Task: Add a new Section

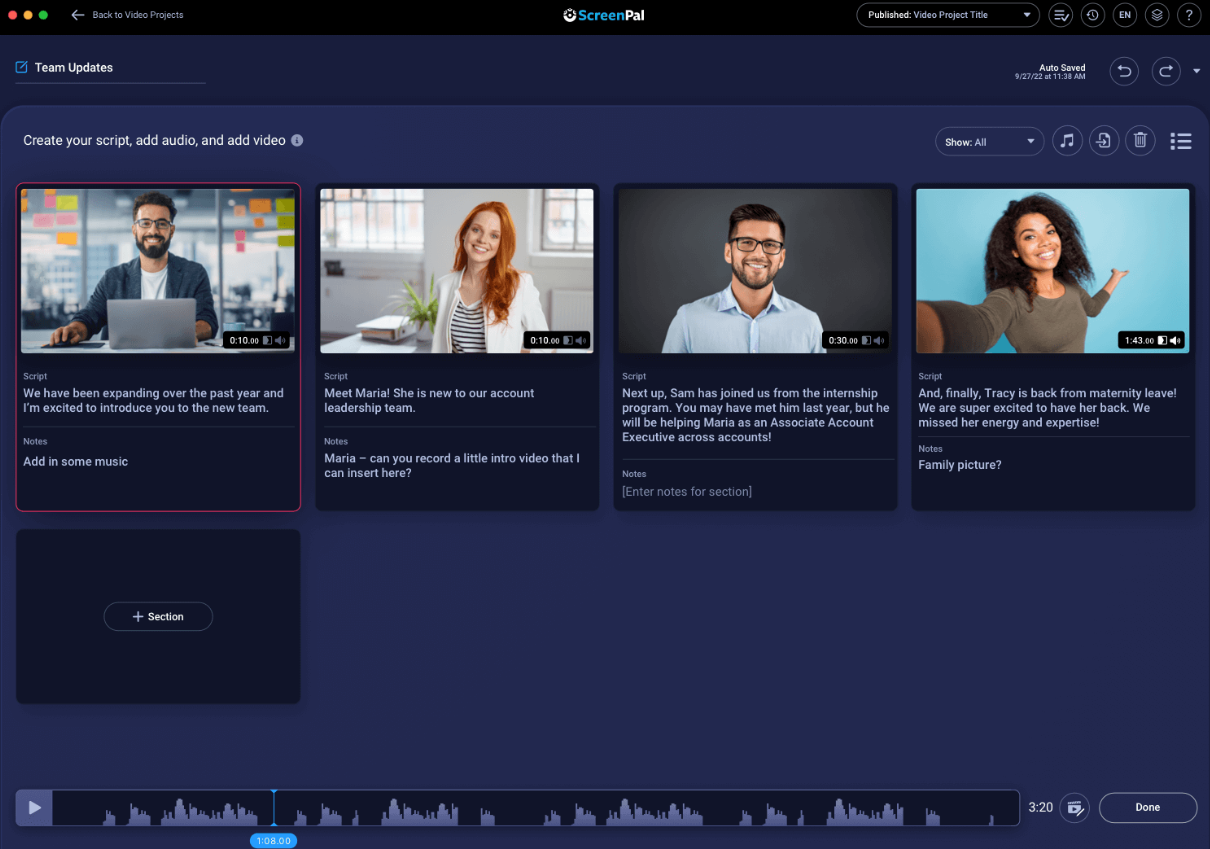Action: [158, 617]
